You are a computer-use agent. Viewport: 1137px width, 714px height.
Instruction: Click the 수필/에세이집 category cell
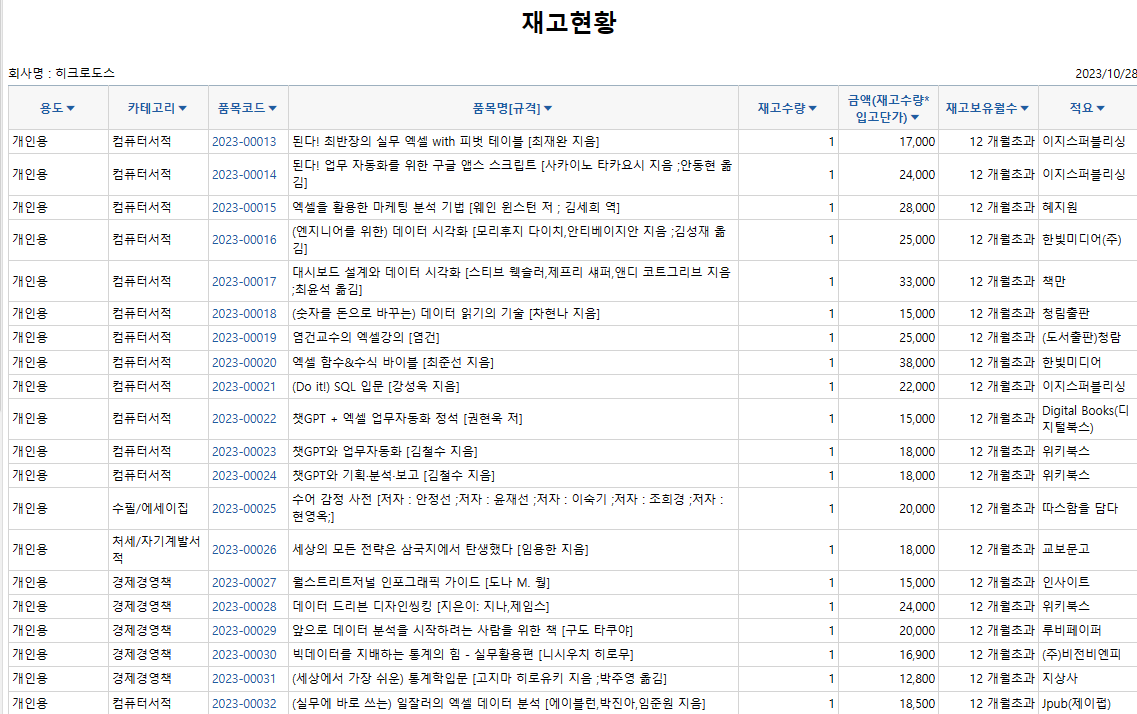tap(158, 509)
